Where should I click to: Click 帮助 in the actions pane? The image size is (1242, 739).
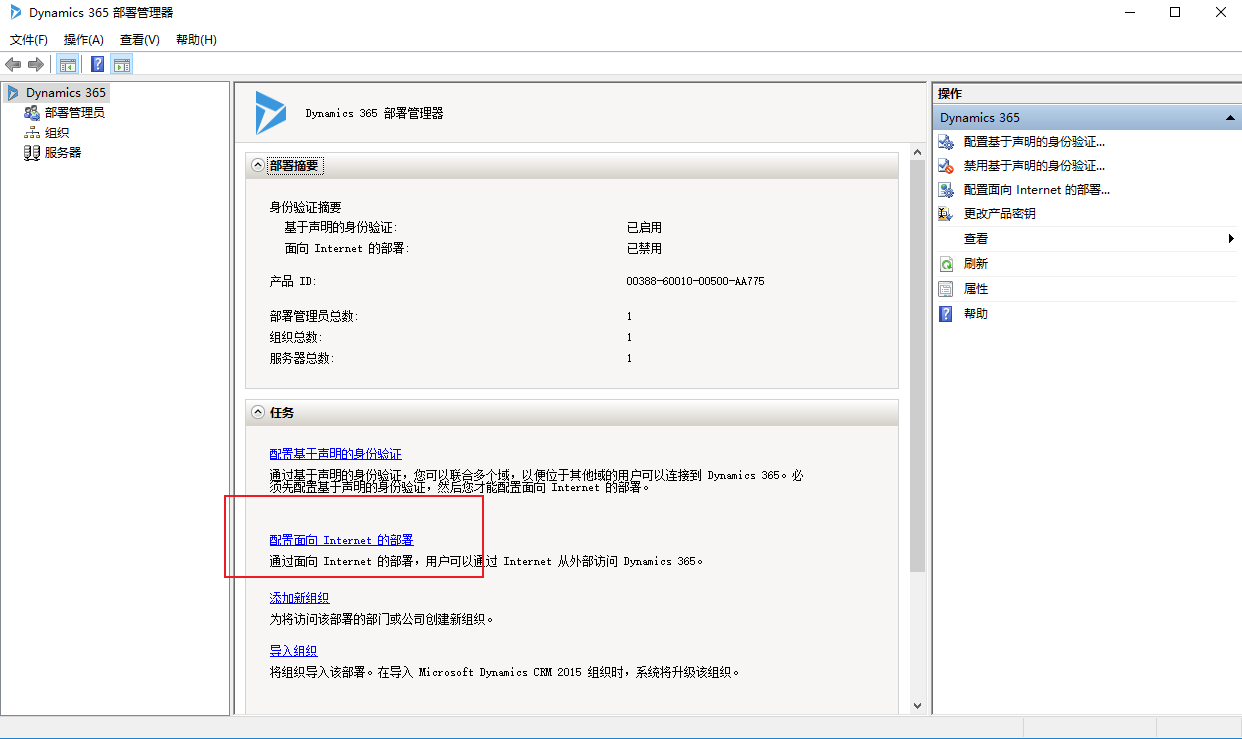pos(975,314)
